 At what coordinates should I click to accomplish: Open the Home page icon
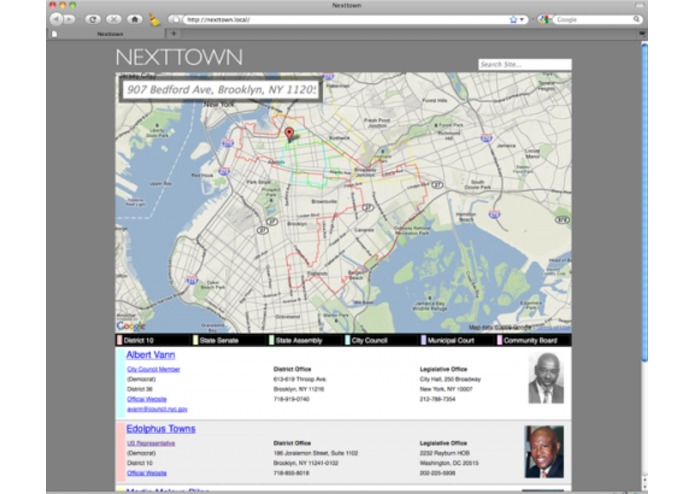click(x=135, y=19)
